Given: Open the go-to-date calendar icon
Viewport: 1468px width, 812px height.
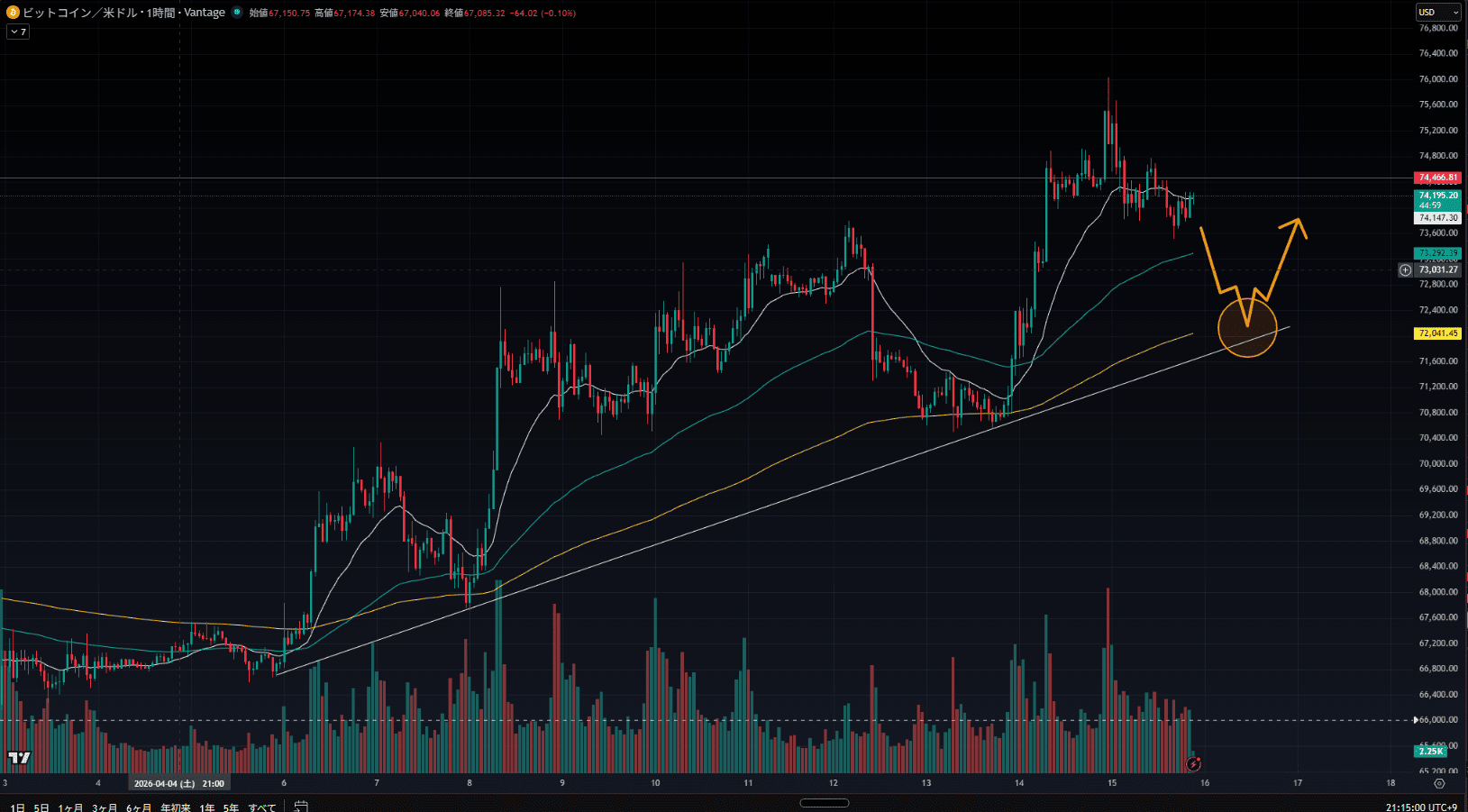Looking at the screenshot, I should [x=301, y=806].
